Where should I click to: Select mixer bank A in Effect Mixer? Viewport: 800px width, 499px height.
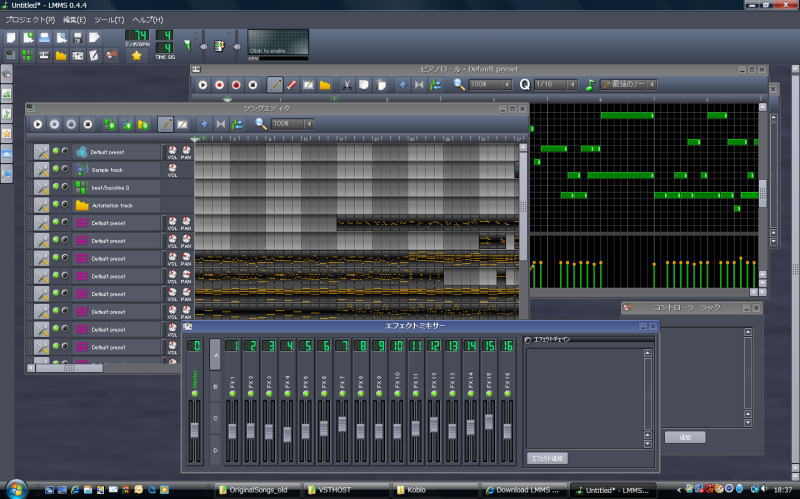(215, 355)
